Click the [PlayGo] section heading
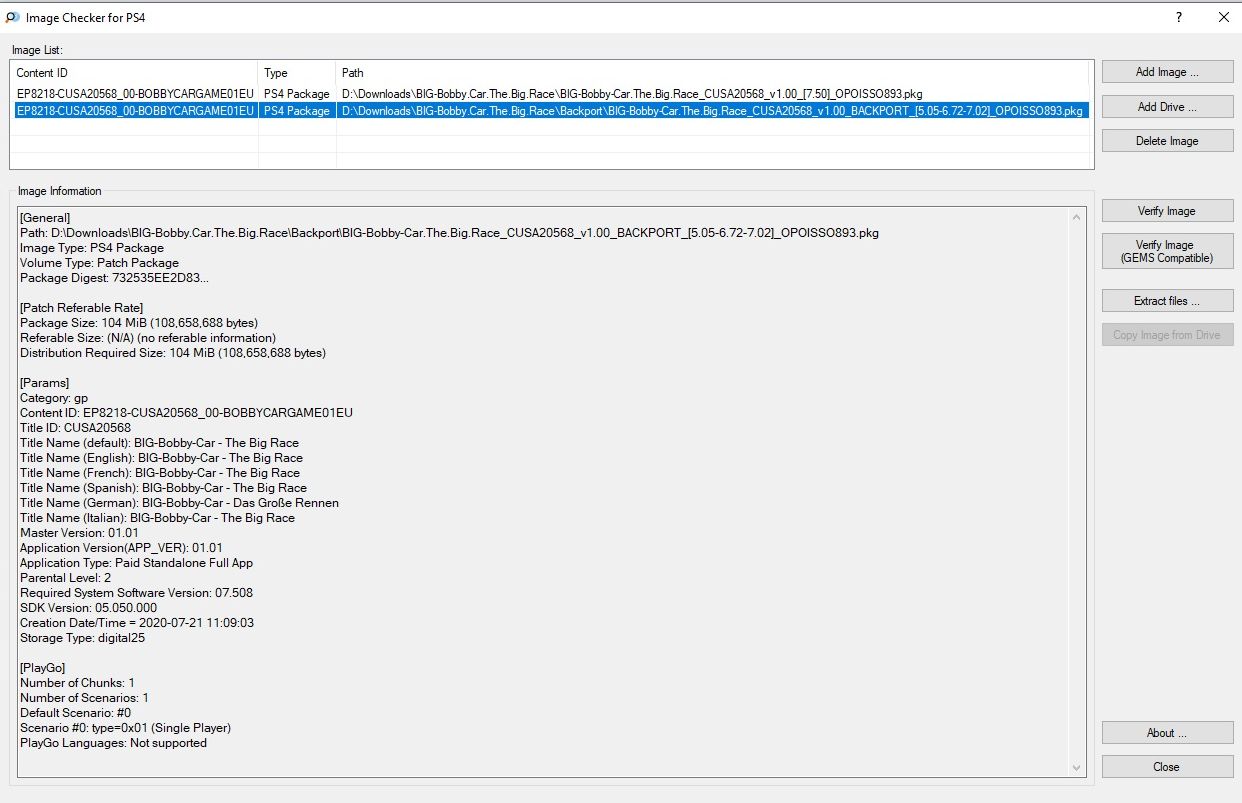 43,668
